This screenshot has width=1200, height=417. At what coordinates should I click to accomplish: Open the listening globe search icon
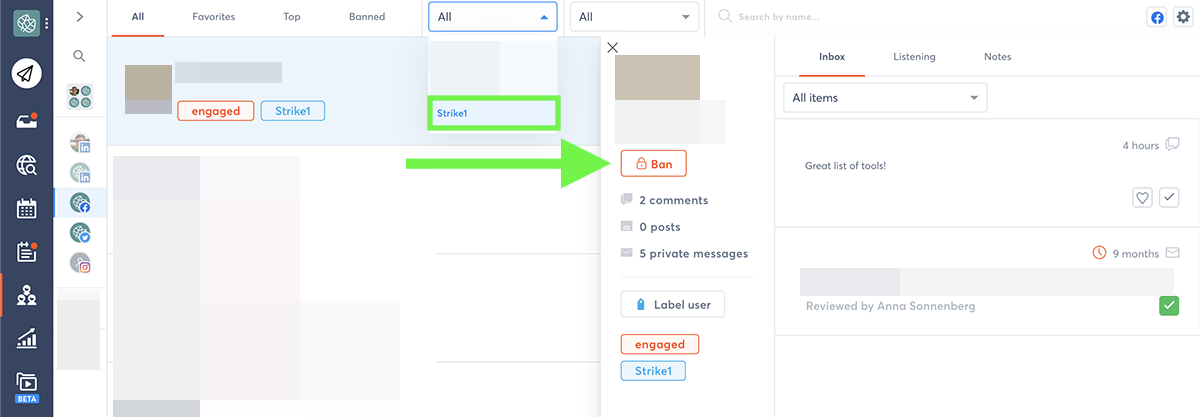(26, 166)
